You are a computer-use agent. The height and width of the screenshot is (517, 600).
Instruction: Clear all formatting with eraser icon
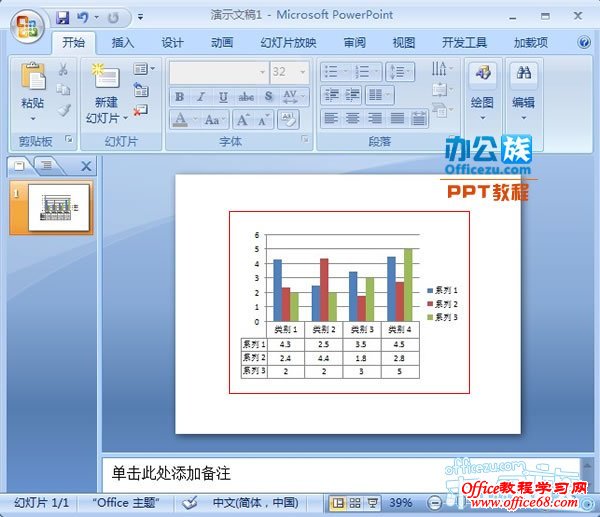(288, 120)
